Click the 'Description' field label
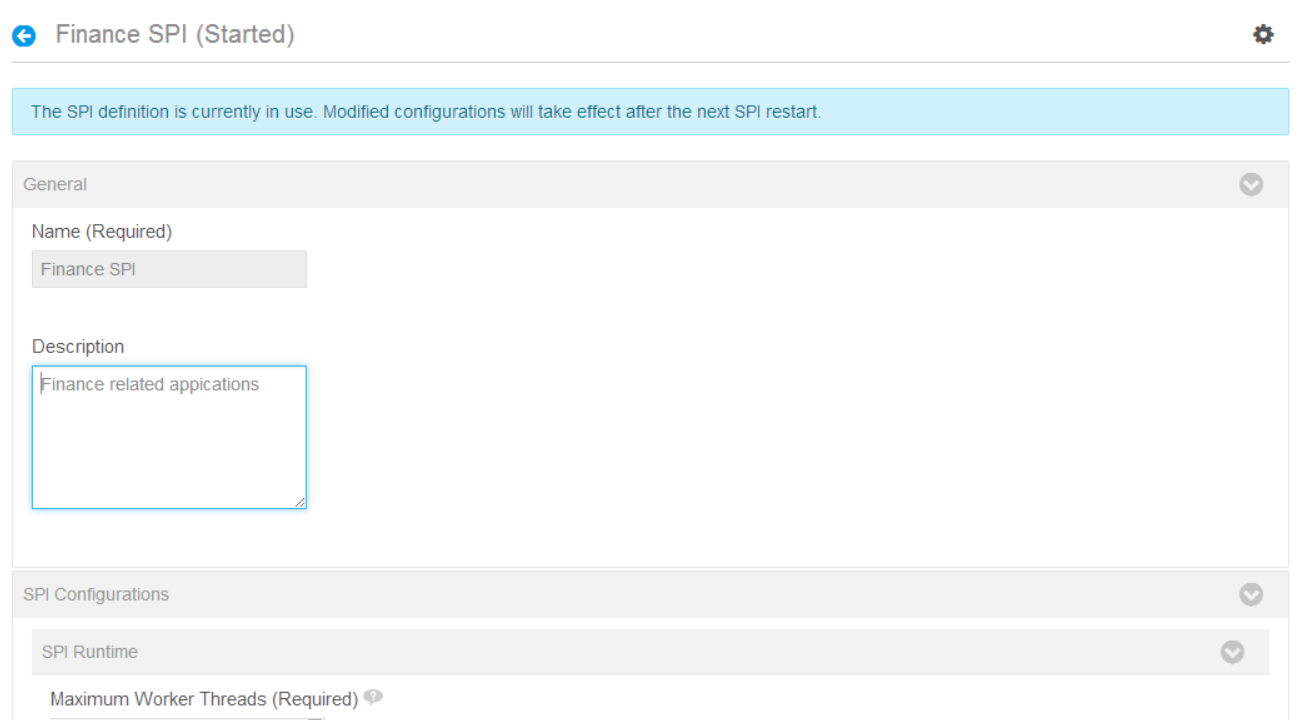Image resolution: width=1314 pixels, height=720 pixels. coord(78,347)
